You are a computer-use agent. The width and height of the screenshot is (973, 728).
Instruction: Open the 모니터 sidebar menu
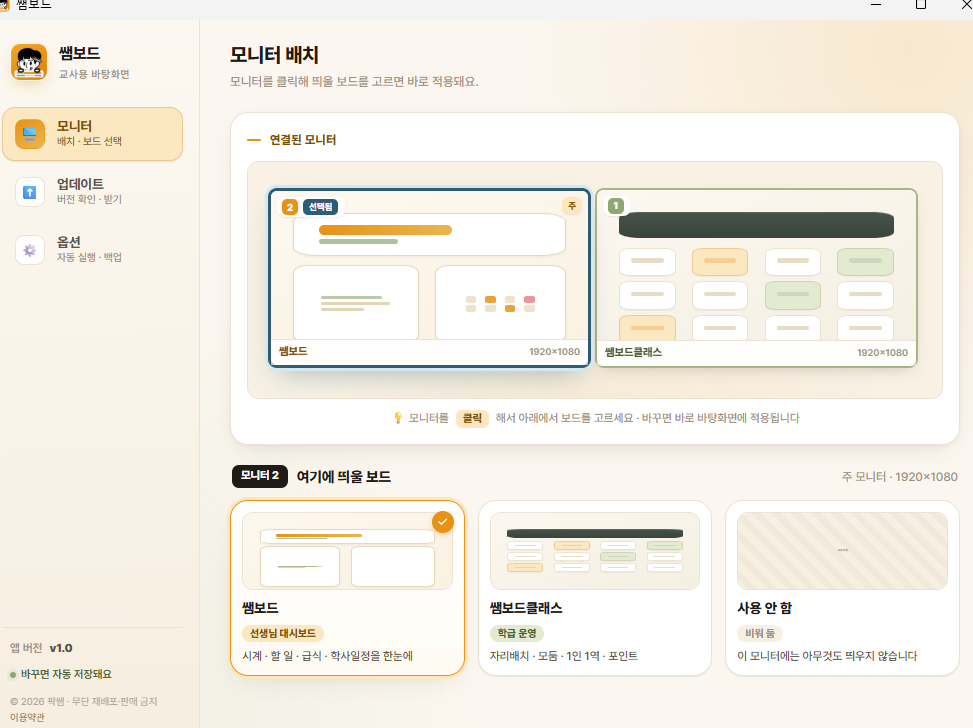(x=92, y=134)
